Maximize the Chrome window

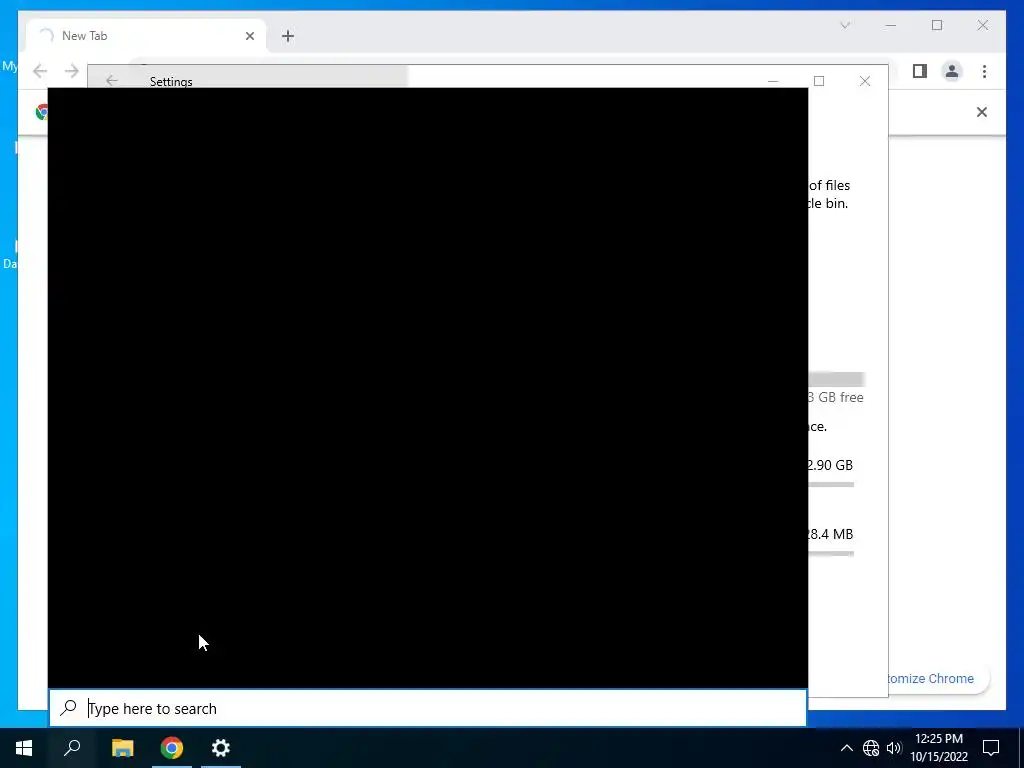coord(937,25)
